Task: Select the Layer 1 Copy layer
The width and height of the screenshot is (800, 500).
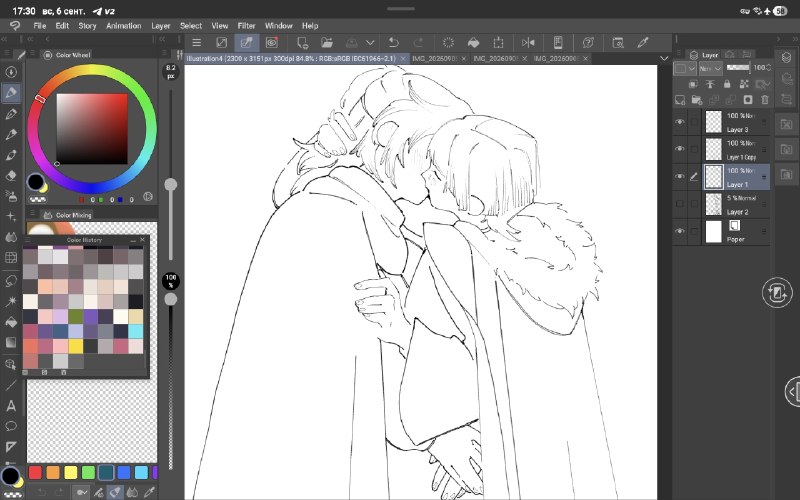Action: coord(737,149)
